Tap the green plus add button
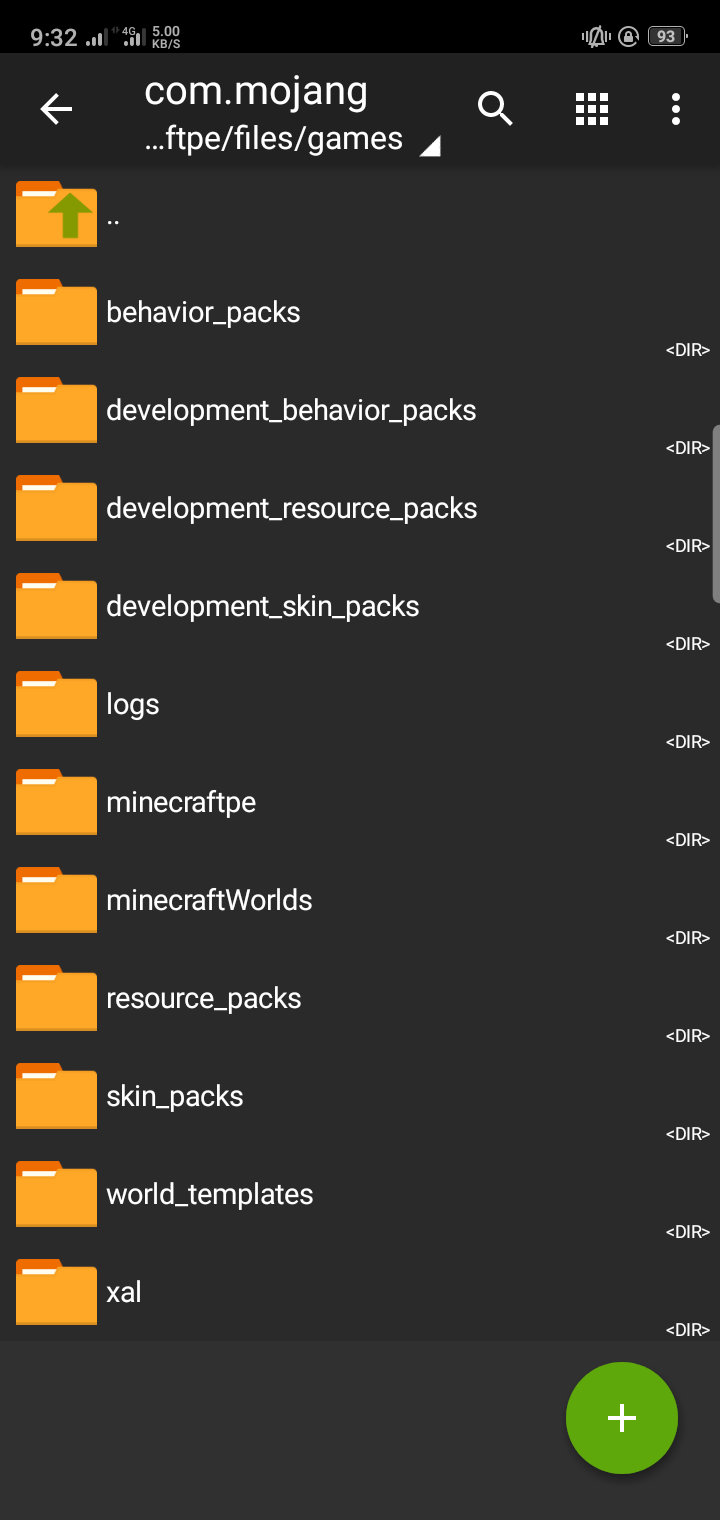Screen dimensions: 720x1520 pyautogui.click(x=622, y=1418)
